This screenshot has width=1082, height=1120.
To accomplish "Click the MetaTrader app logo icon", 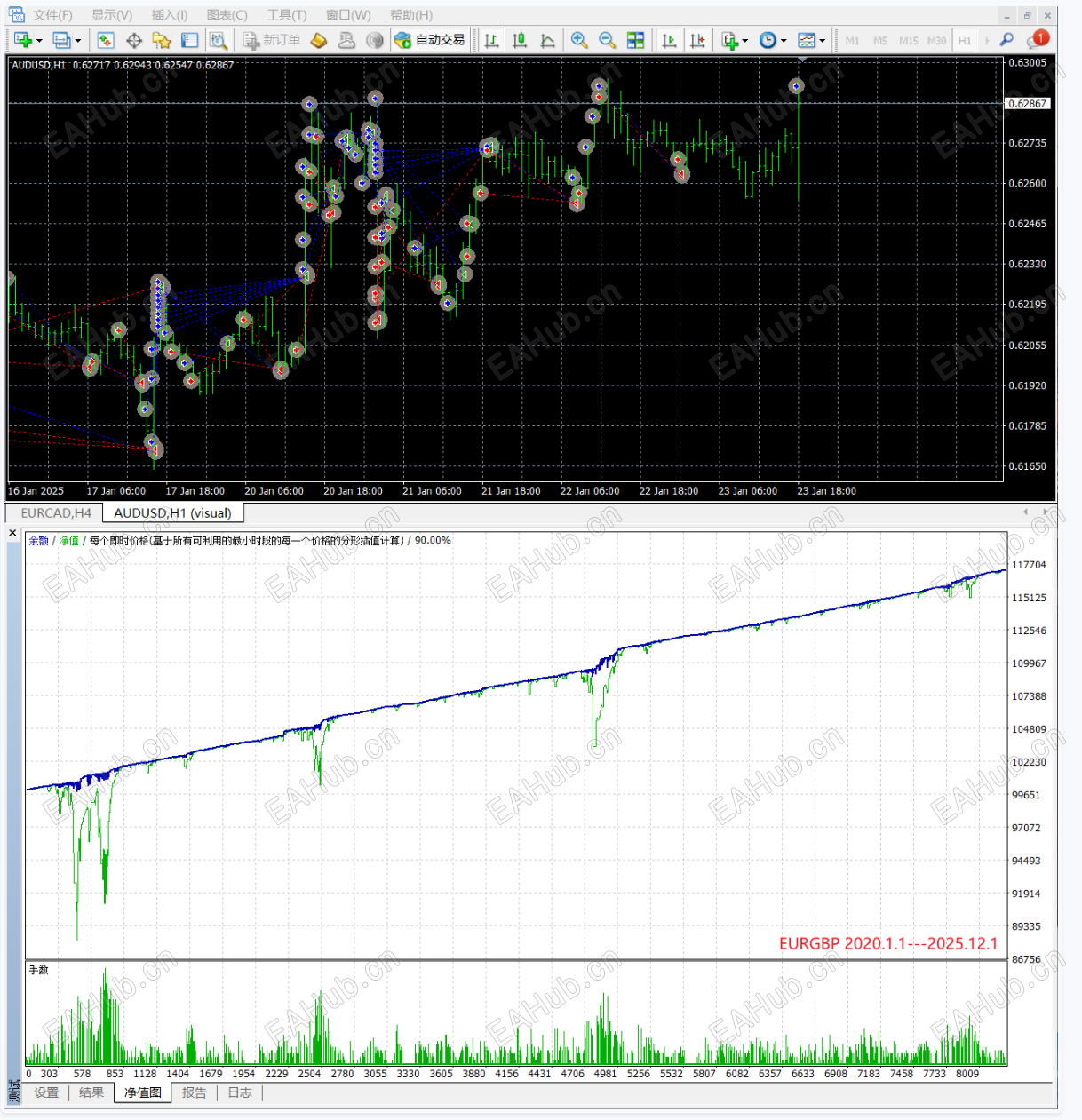I will coord(16,15).
